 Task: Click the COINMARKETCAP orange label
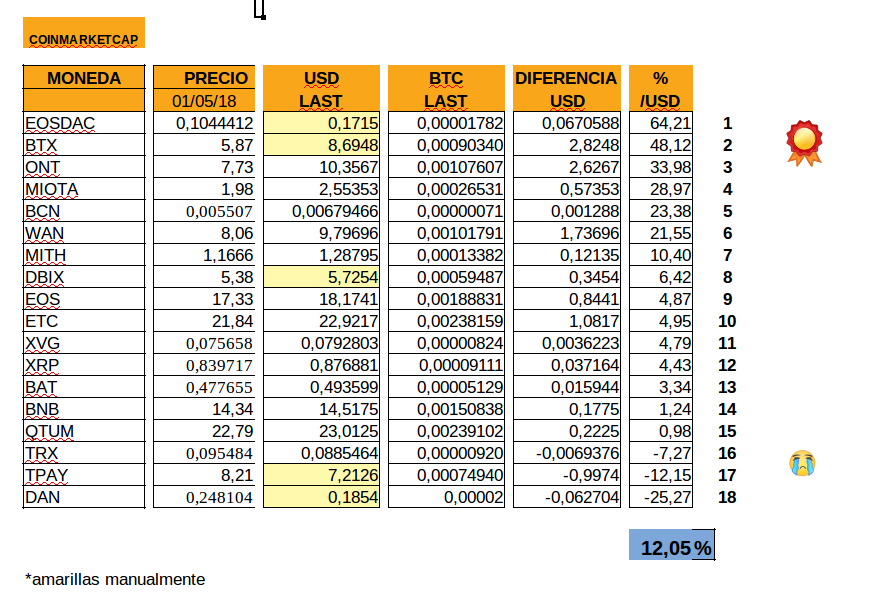[84, 39]
